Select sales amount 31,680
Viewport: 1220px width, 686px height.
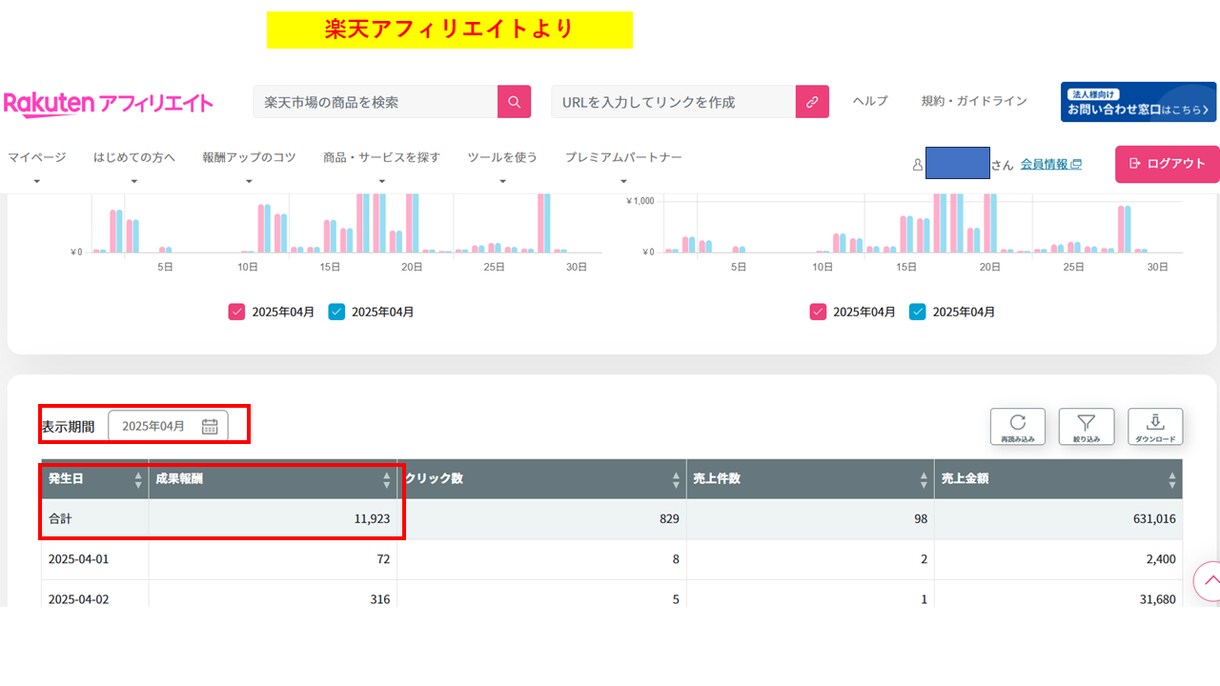point(1157,599)
